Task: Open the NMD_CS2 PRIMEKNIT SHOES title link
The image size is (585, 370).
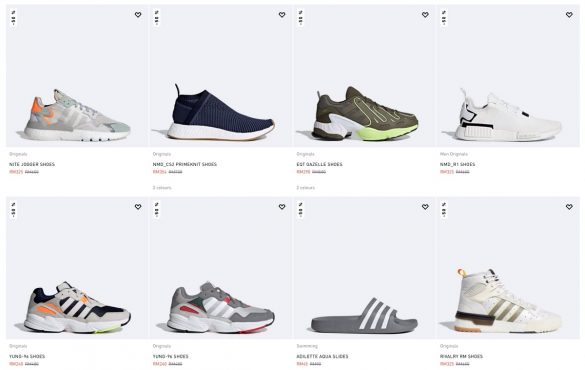Action: (x=185, y=164)
